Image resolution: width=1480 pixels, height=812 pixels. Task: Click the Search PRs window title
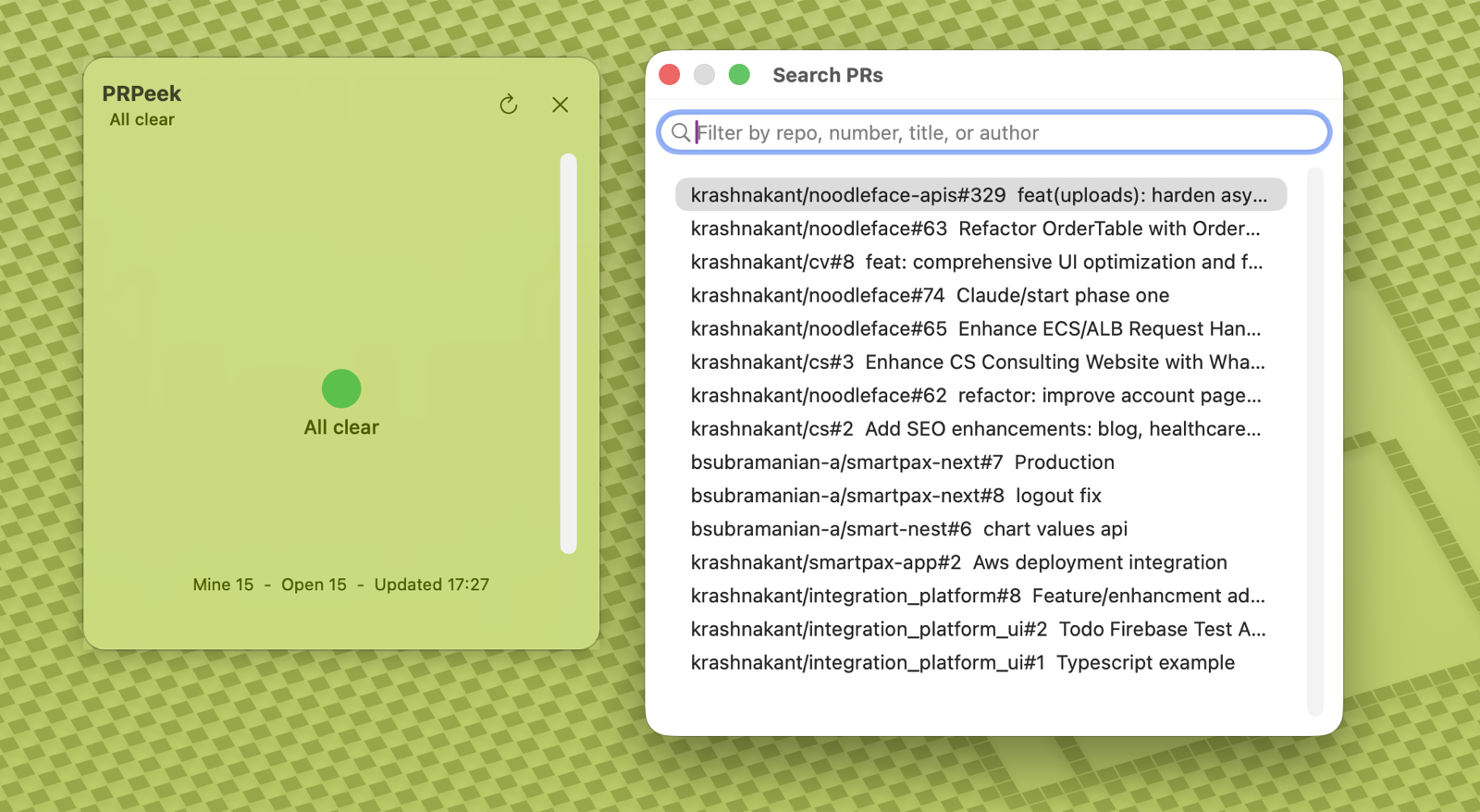tap(828, 75)
